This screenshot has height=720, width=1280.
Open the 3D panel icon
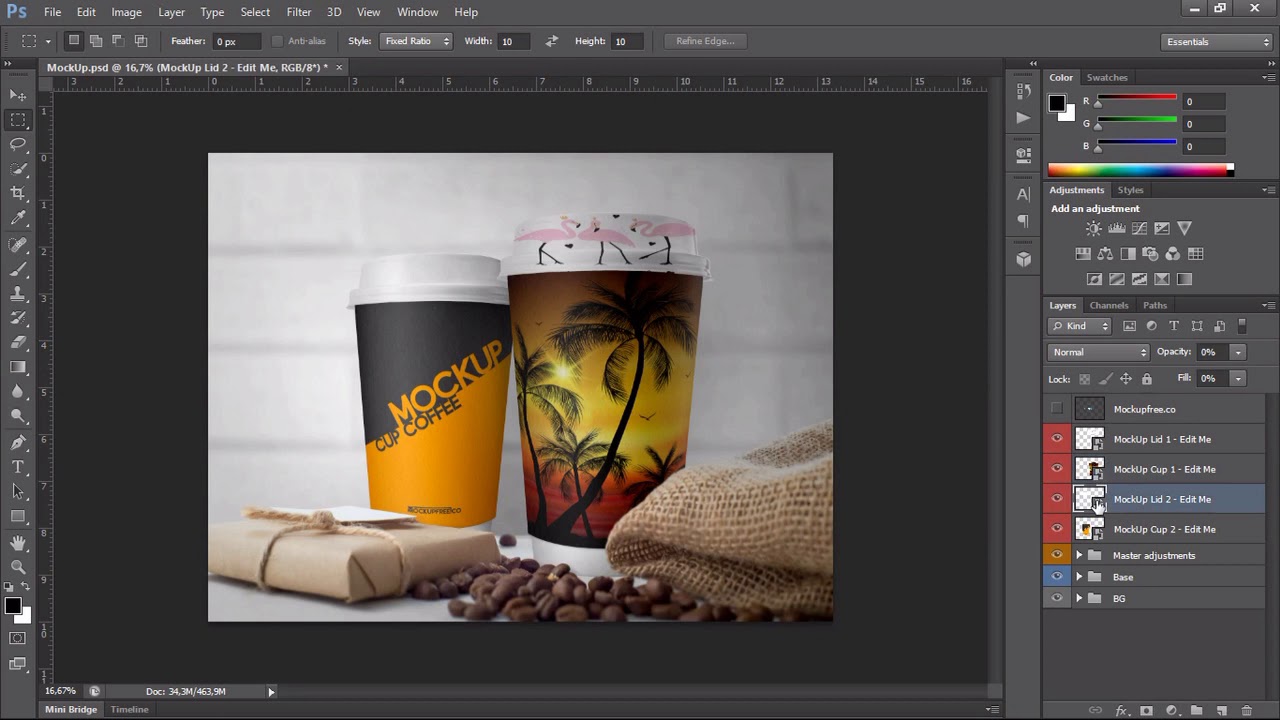1023,259
